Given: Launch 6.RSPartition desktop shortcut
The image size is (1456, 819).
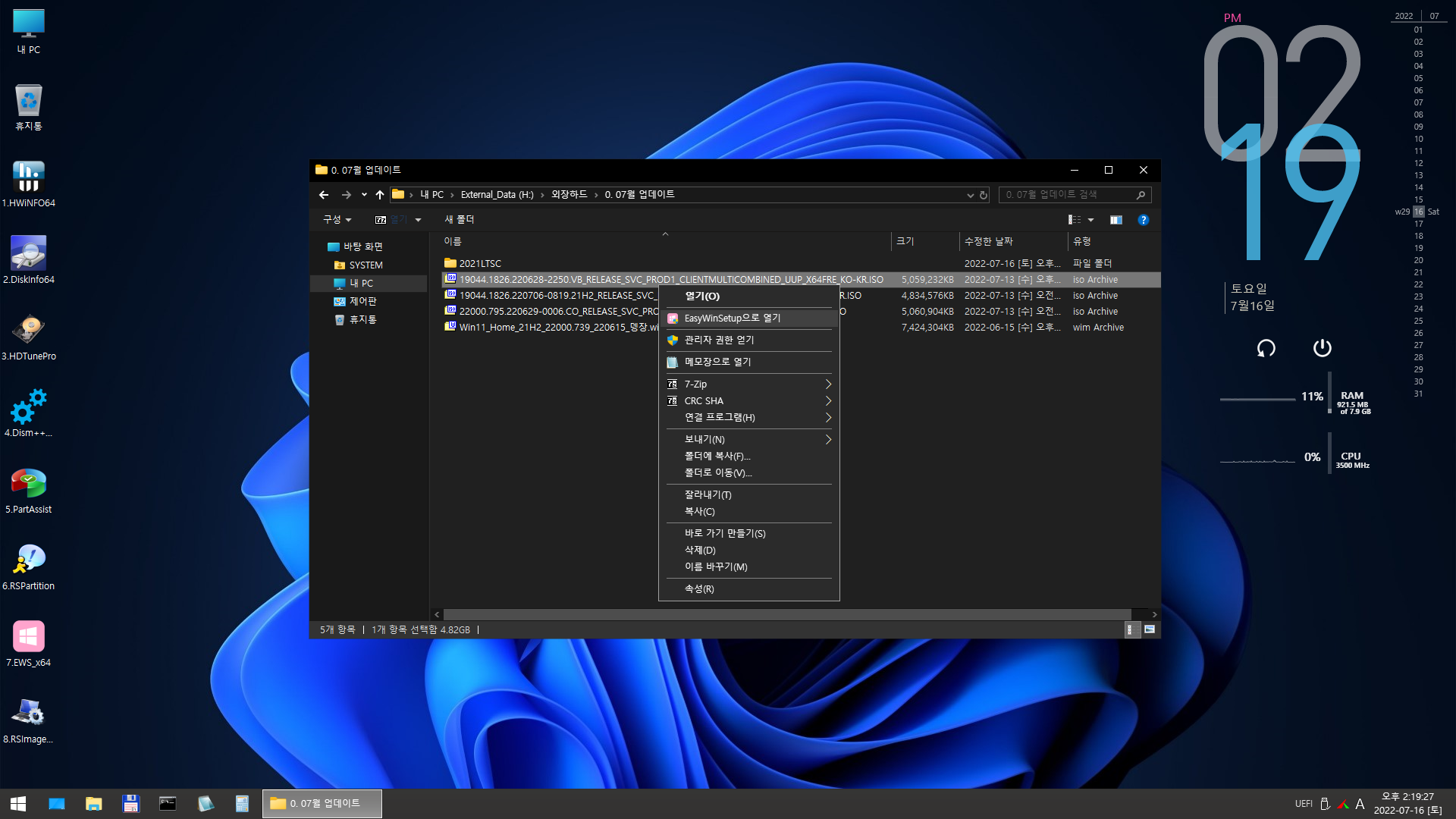Looking at the screenshot, I should 29,567.
